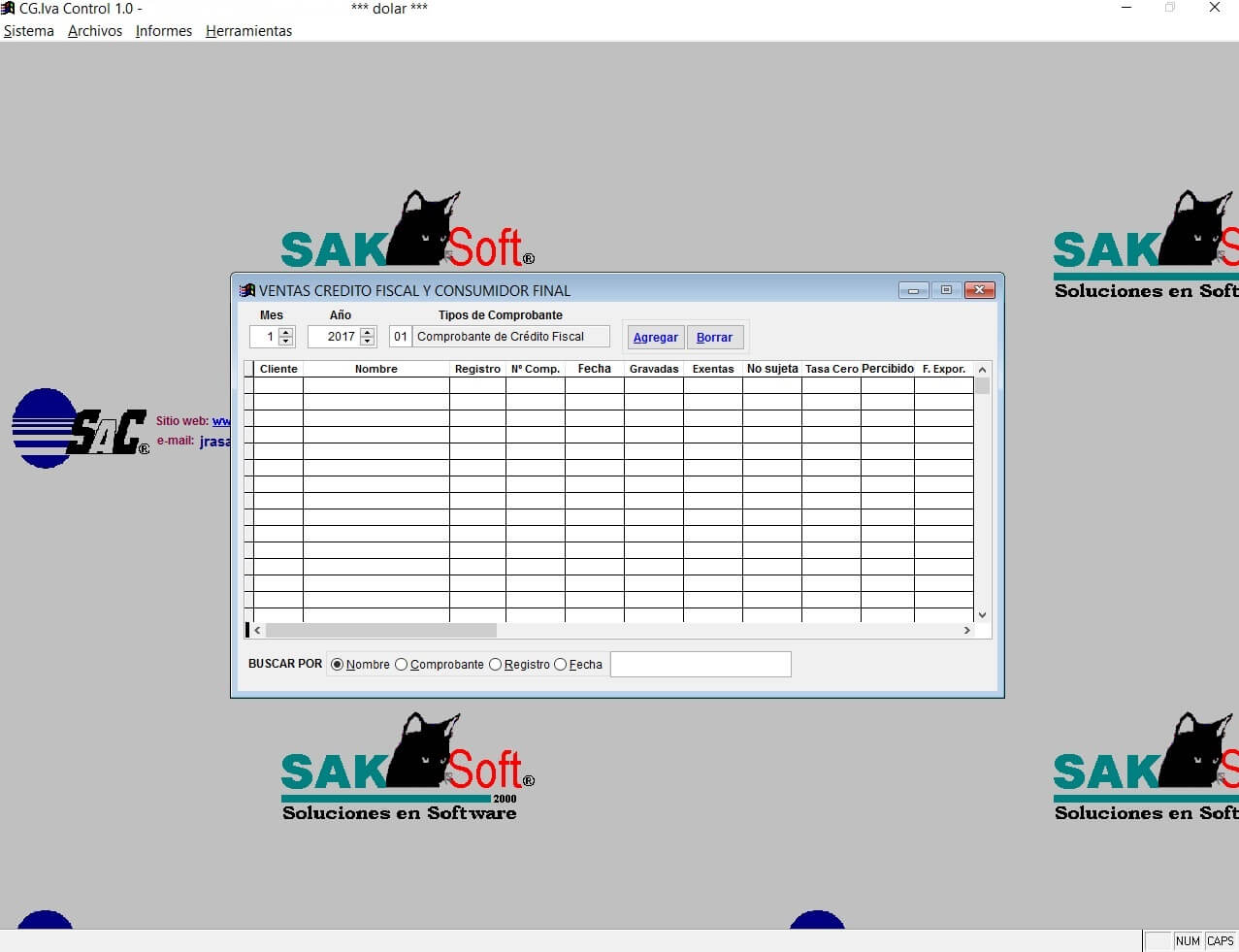
Task: Increase the Mes value with up arrow
Action: (x=285, y=332)
